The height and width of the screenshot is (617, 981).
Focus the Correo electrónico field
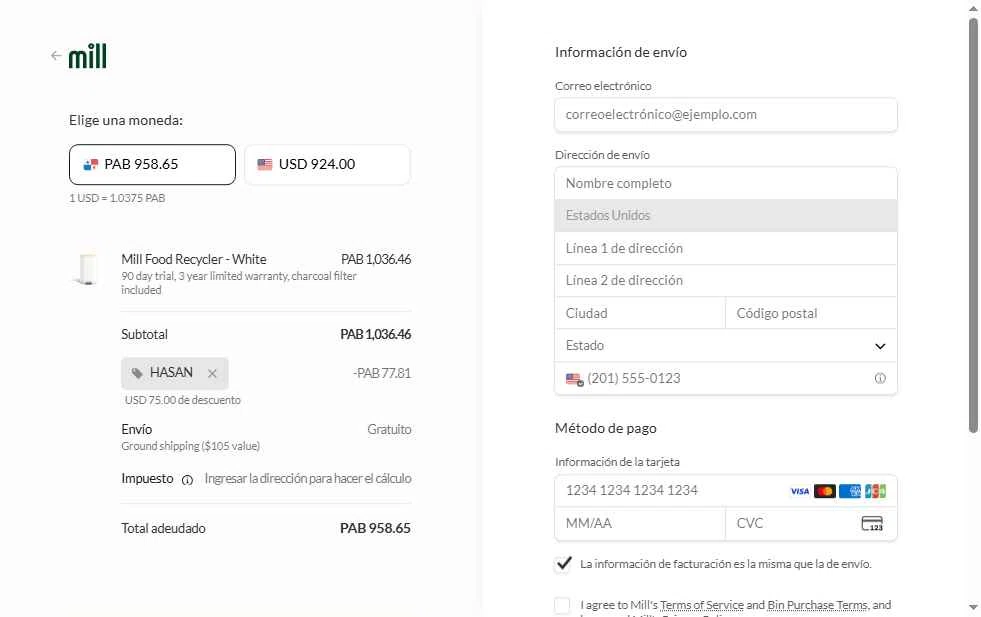[726, 115]
